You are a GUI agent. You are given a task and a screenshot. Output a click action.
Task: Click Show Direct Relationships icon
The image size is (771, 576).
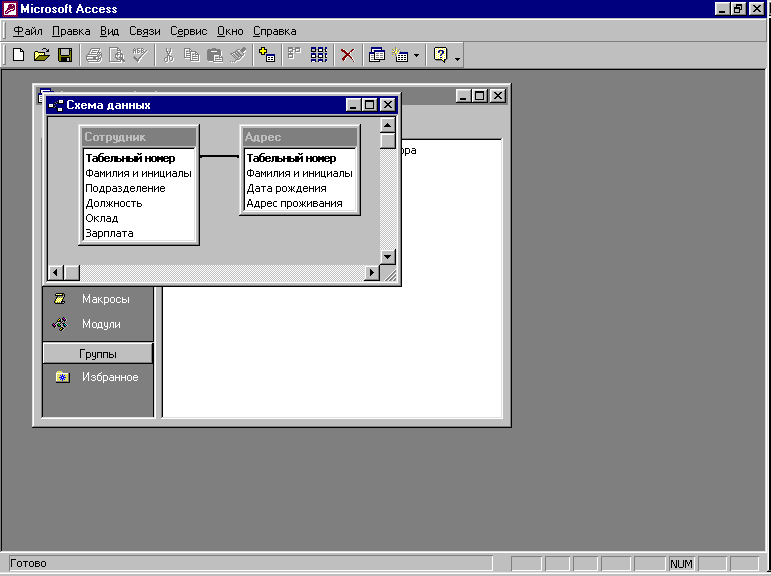(x=295, y=55)
